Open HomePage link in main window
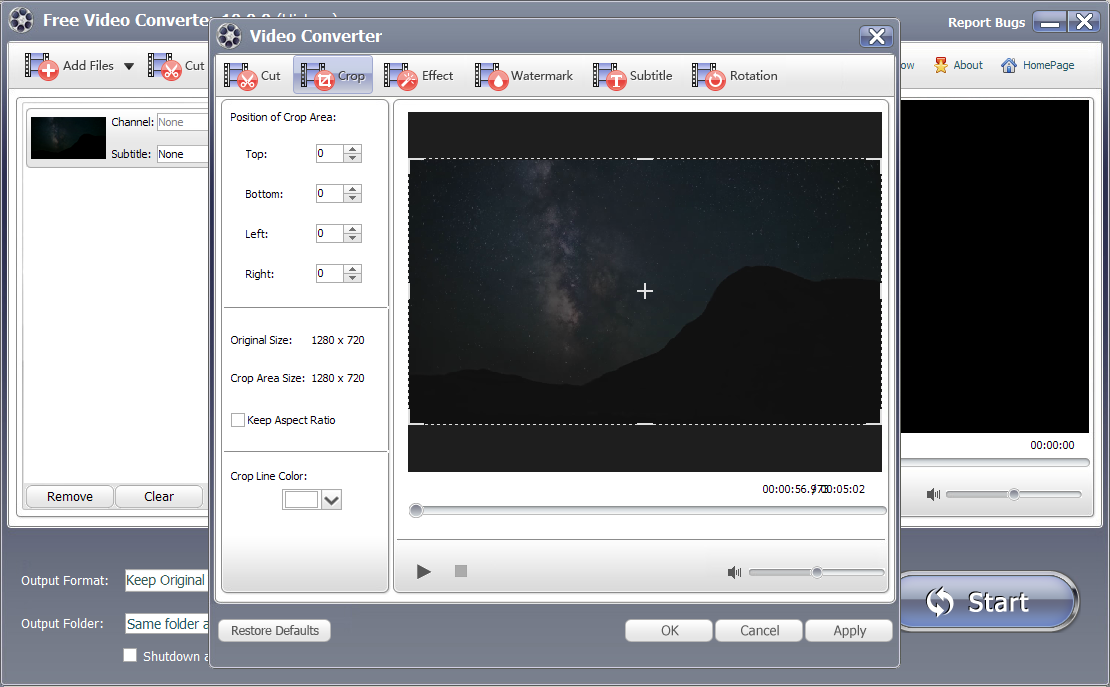This screenshot has width=1110, height=687. 1038,65
